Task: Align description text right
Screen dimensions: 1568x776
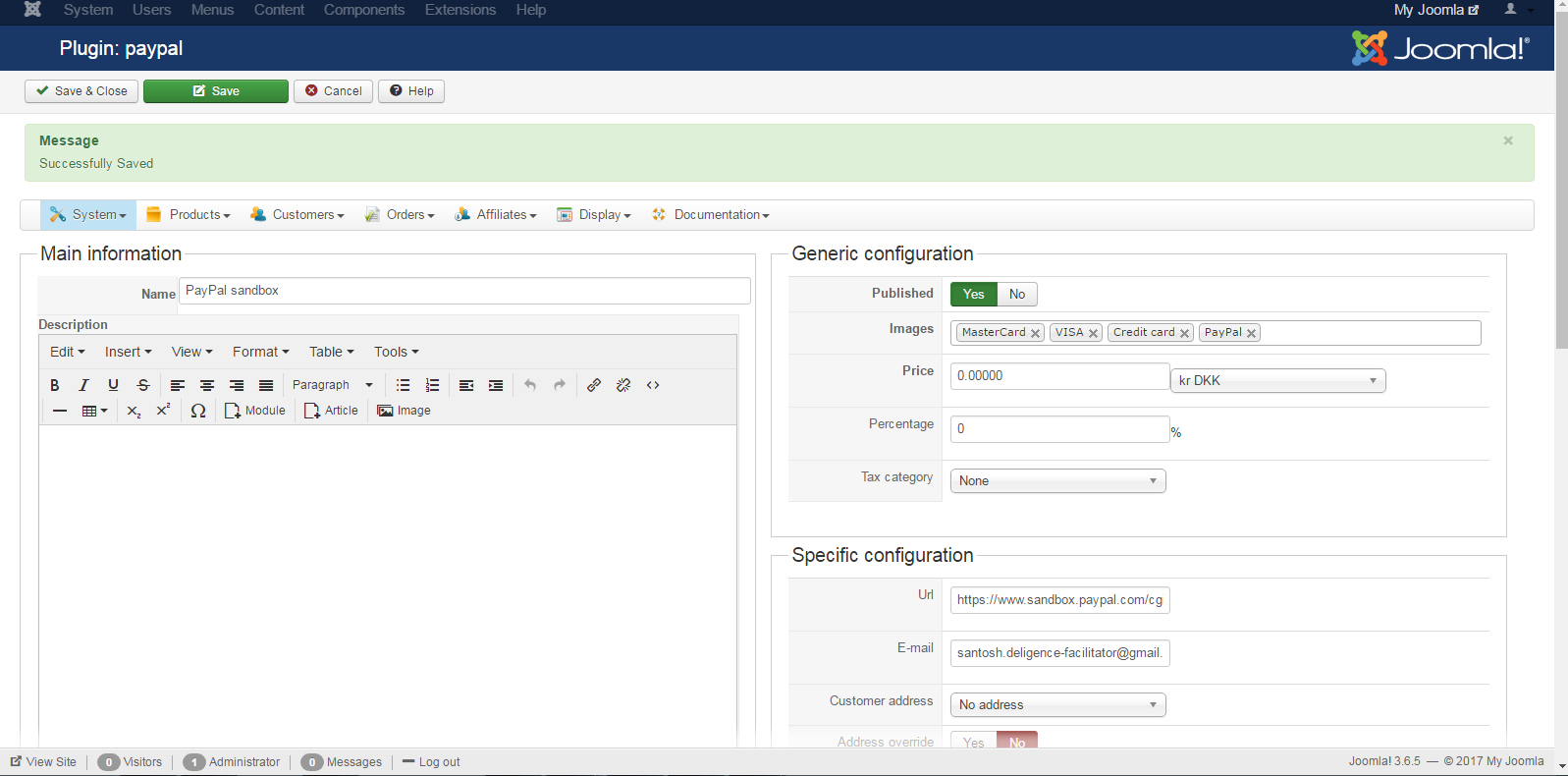Action: click(x=237, y=385)
